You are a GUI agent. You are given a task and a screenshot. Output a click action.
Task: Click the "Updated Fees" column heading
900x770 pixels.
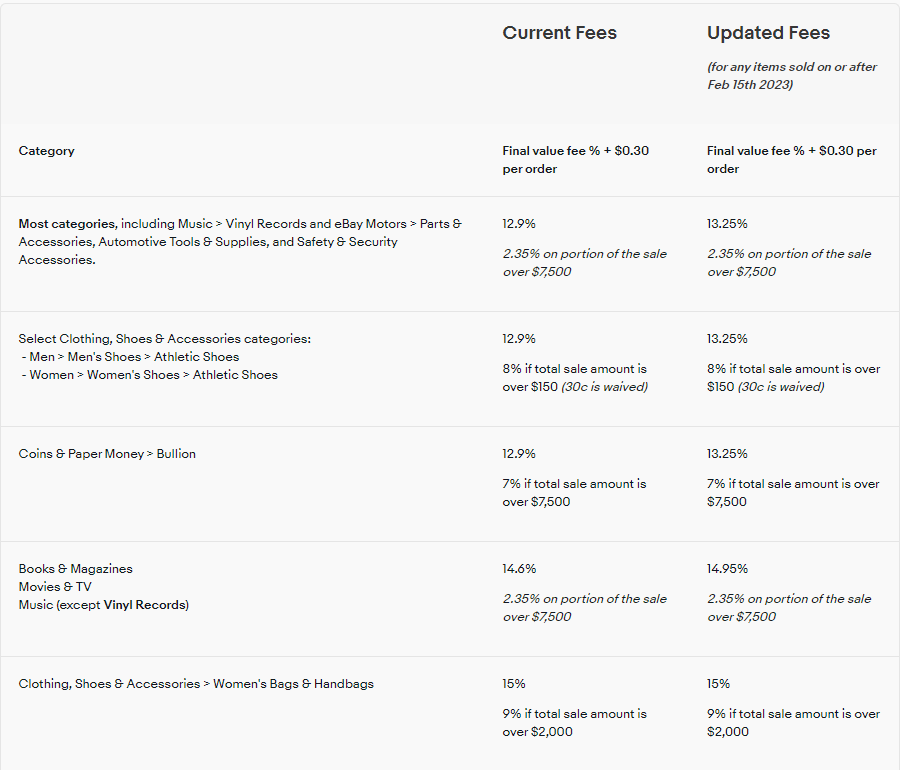(768, 33)
